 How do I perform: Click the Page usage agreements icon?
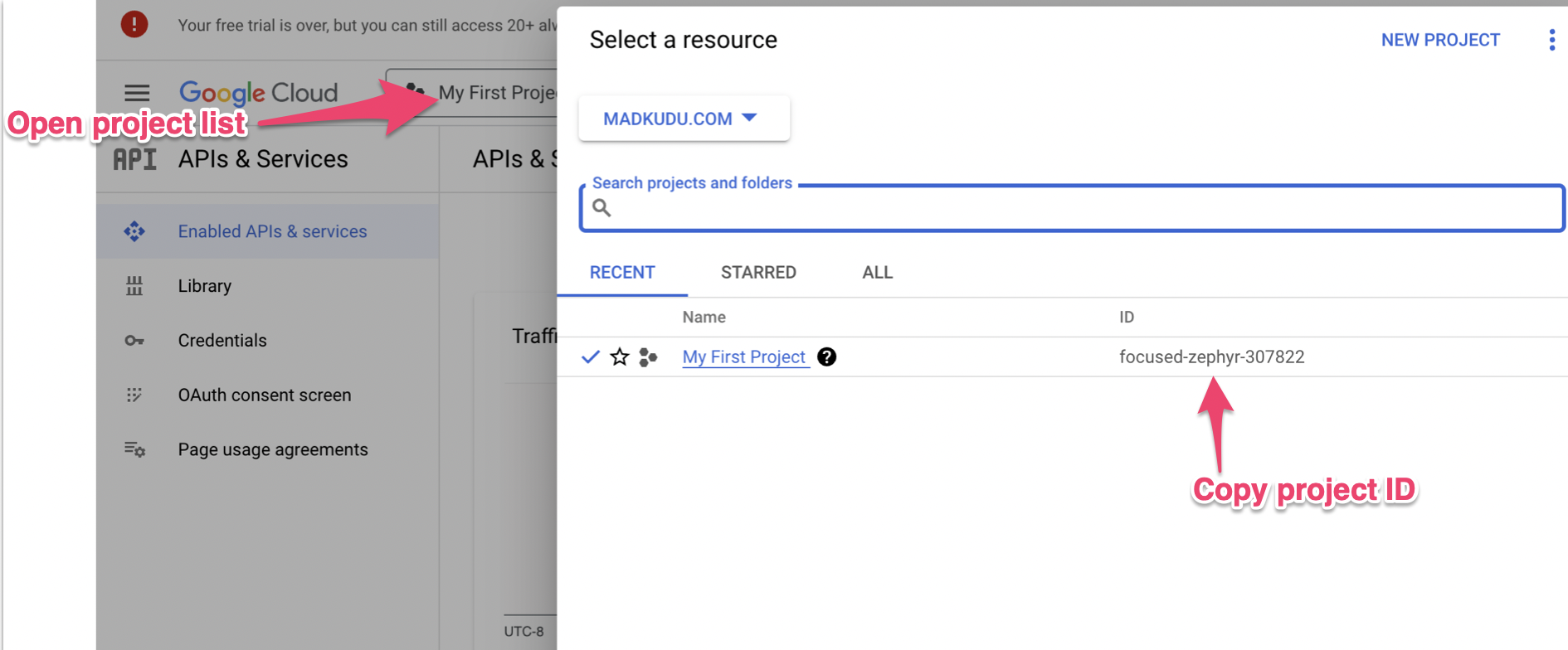point(134,449)
